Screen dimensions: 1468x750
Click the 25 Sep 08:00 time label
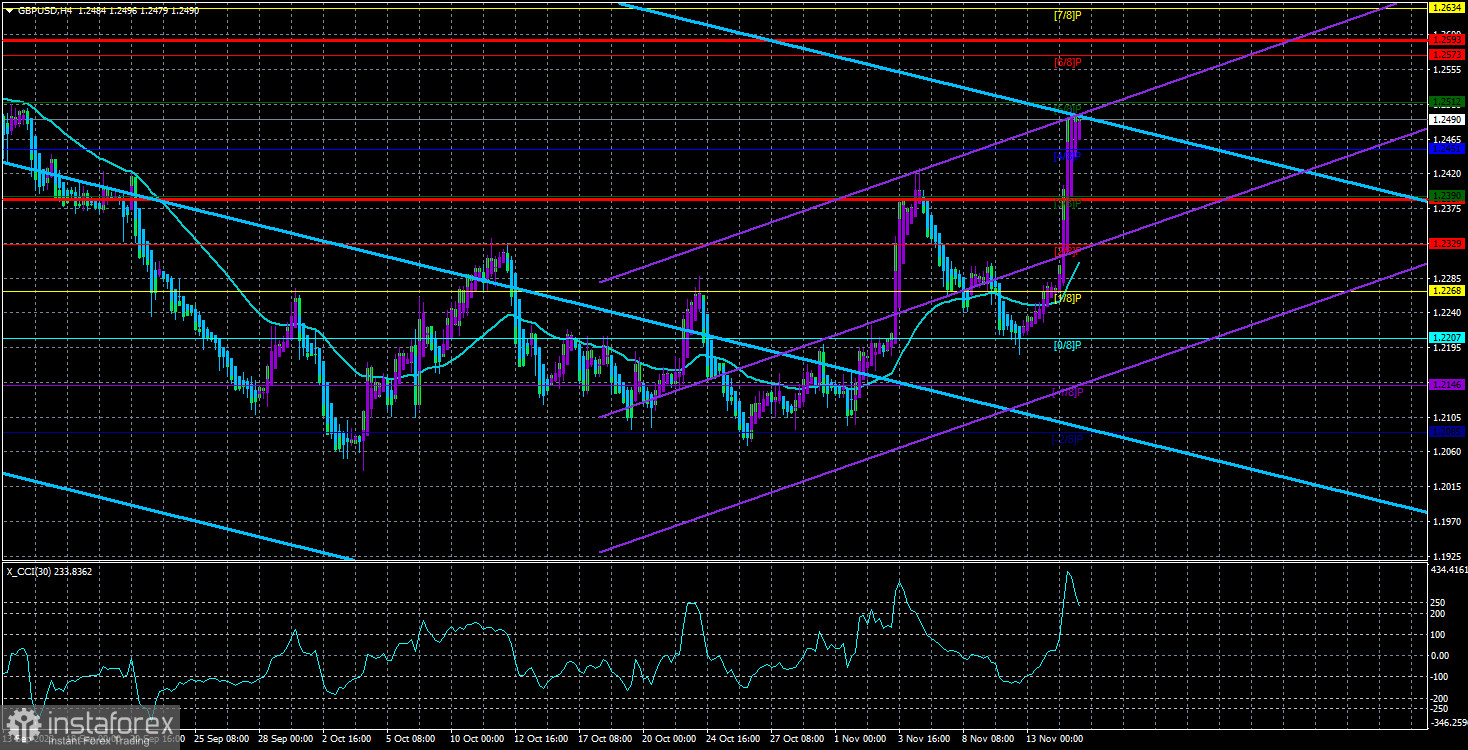[x=222, y=740]
